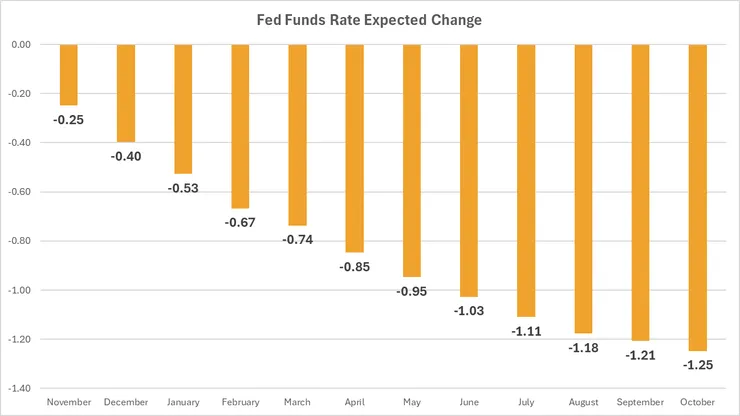Viewport: 740px width, 416px height.
Task: Click the September bar
Action: pyautogui.click(x=641, y=192)
